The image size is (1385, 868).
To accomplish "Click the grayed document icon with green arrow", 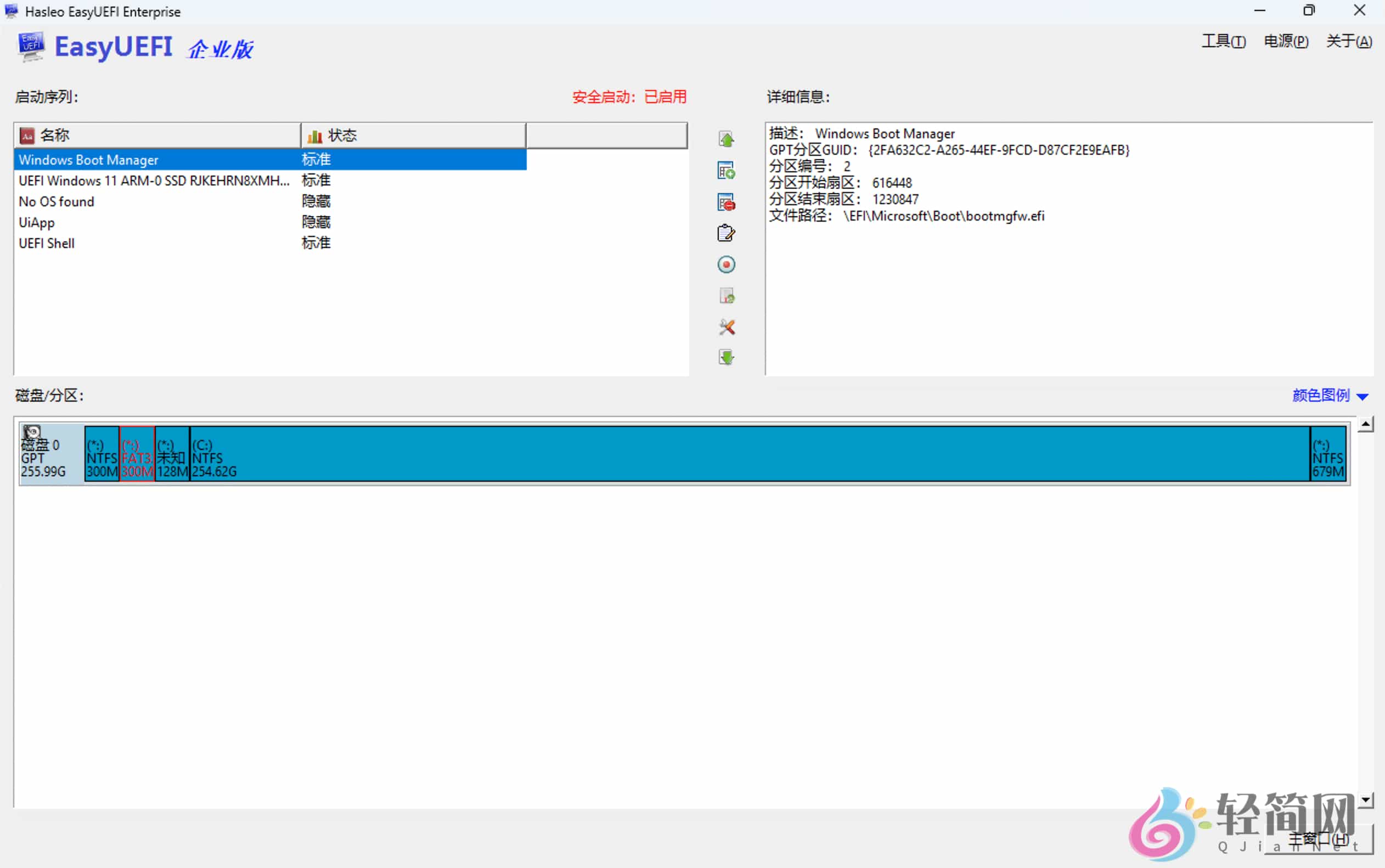I will (x=726, y=296).
